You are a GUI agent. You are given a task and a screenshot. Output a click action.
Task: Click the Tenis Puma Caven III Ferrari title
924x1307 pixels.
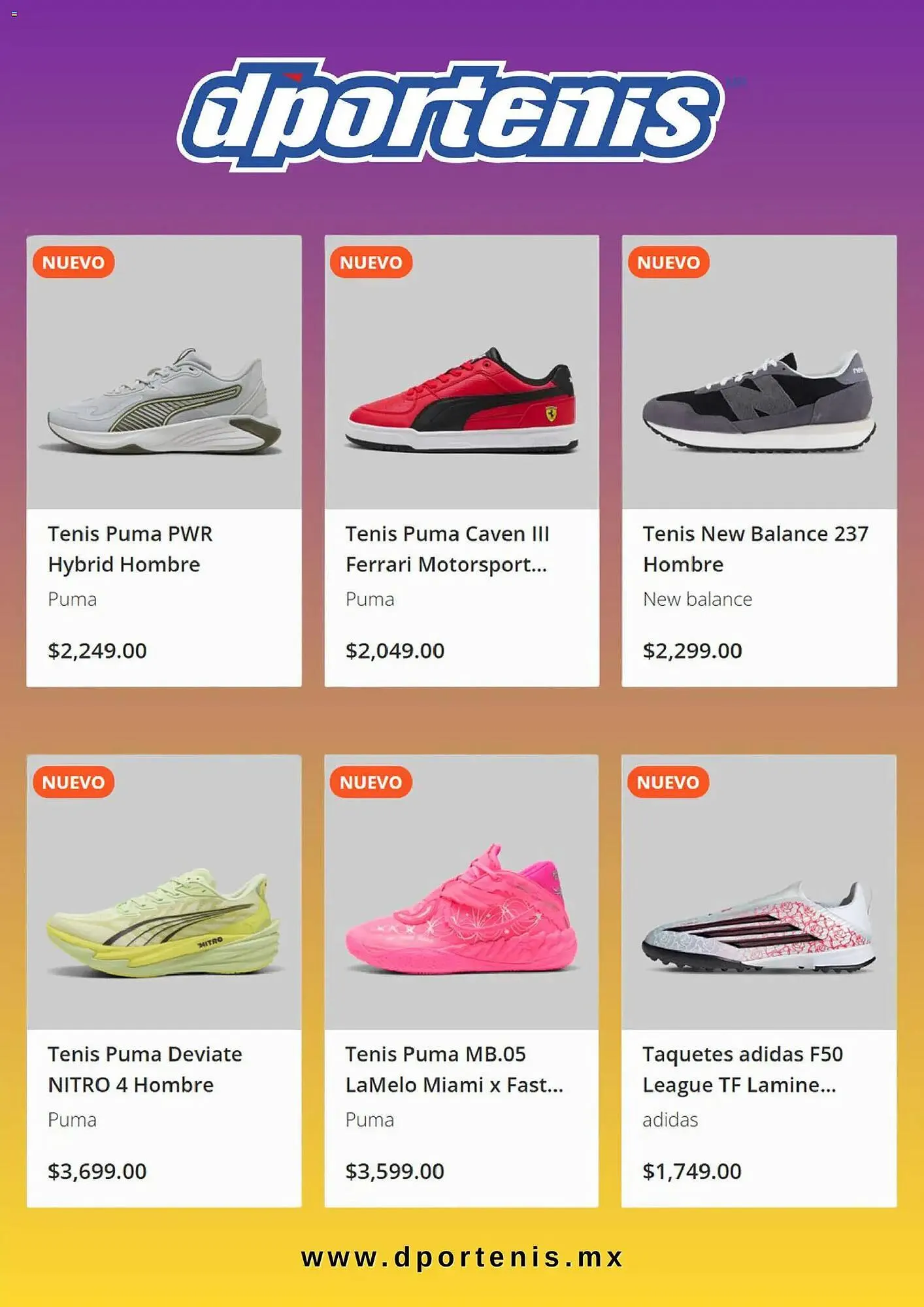tap(447, 549)
